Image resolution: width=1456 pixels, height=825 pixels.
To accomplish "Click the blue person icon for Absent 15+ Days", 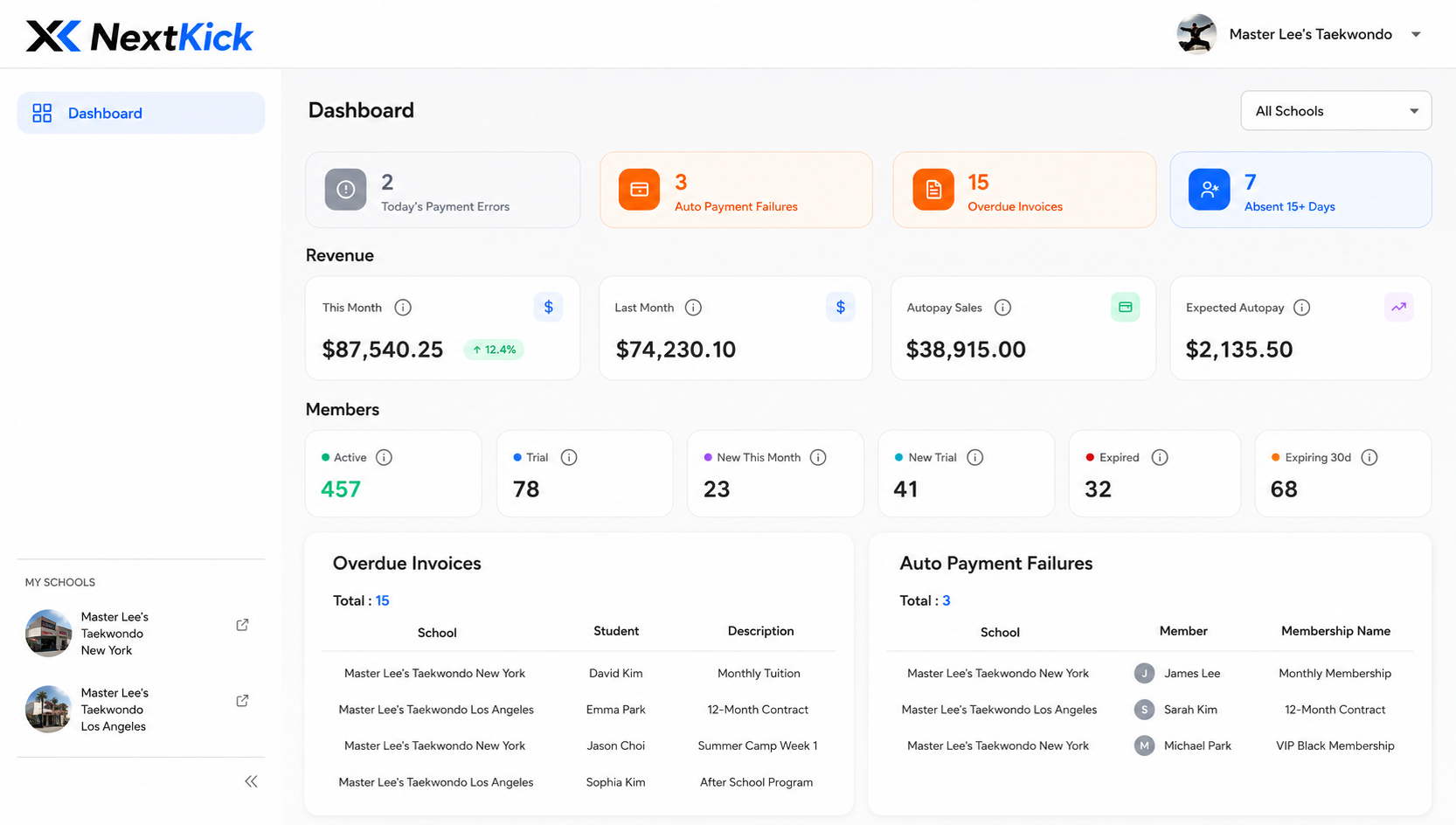I will tap(1210, 190).
